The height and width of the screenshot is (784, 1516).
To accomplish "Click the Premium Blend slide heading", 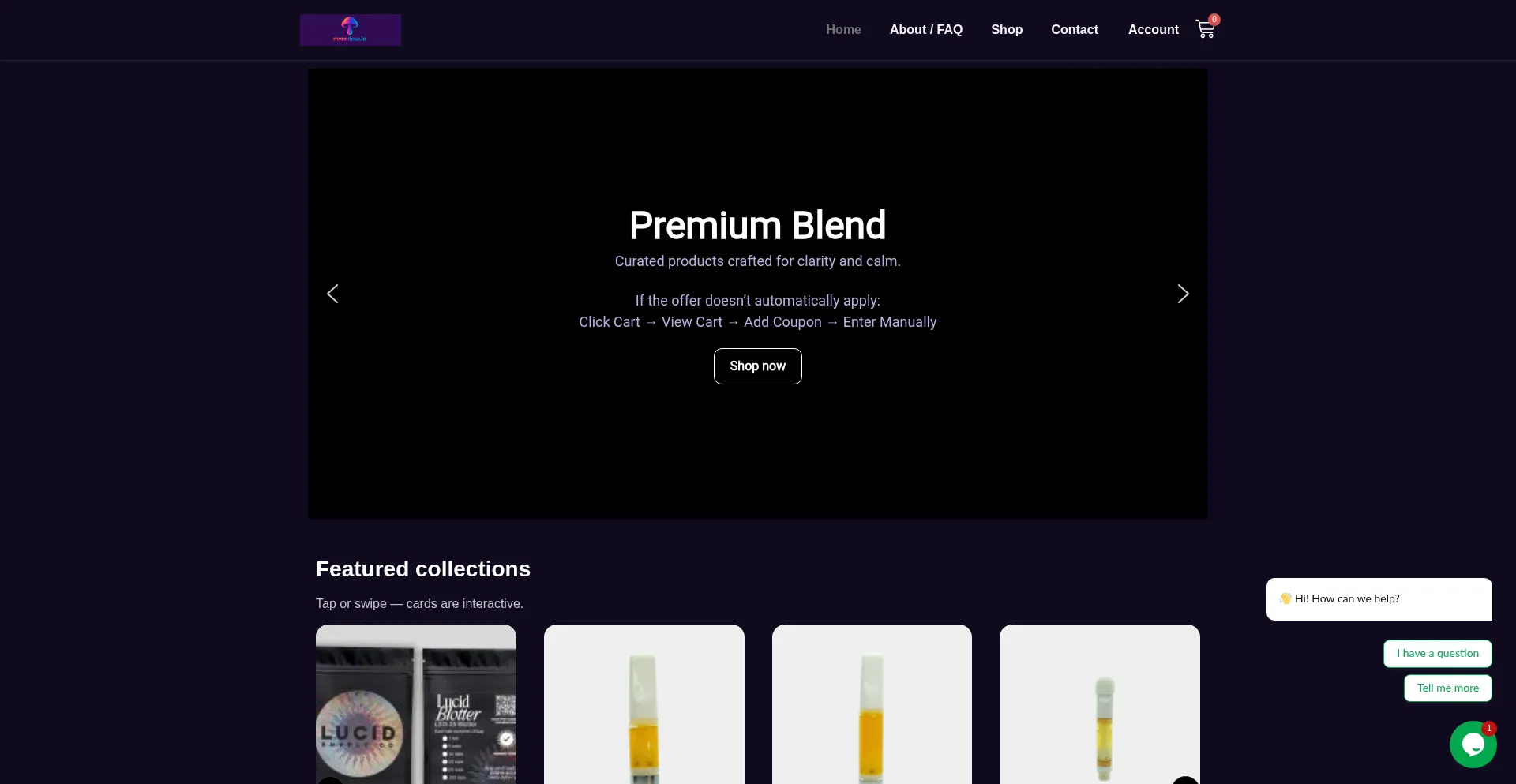I will (757, 226).
